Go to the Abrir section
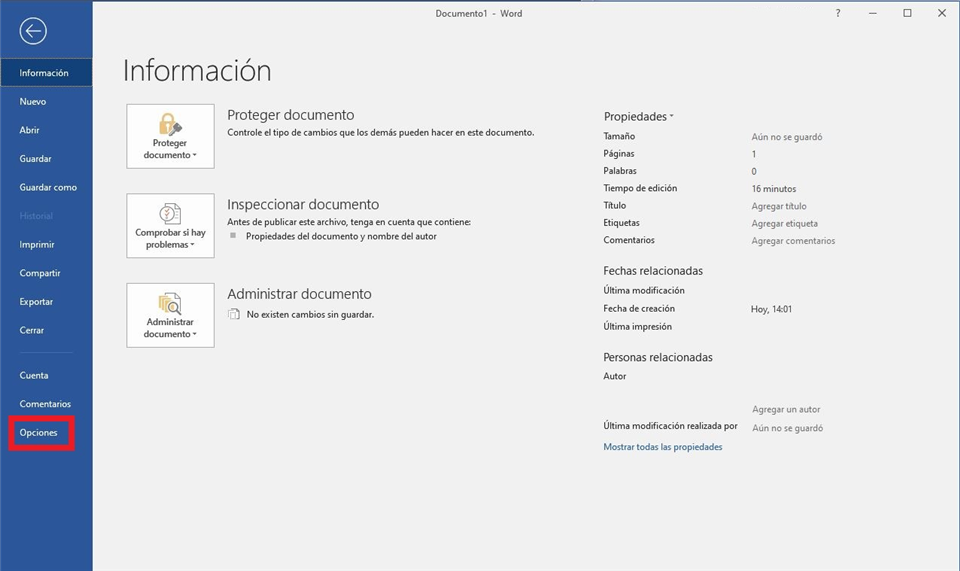Screen dimensions: 960x571 pyautogui.click(x=30, y=130)
